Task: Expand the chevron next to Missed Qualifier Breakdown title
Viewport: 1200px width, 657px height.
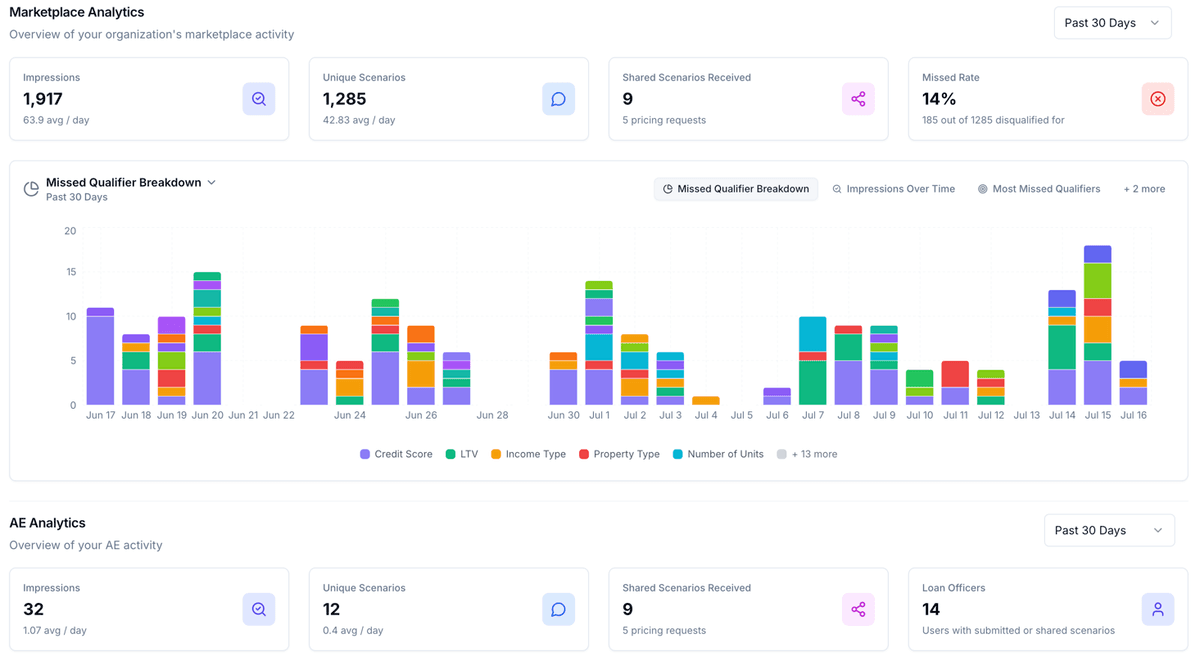Action: click(x=211, y=182)
